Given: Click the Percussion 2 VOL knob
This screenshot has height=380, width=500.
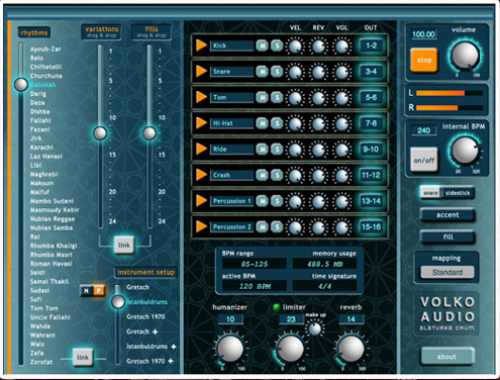Looking at the screenshot, I should (342, 227).
